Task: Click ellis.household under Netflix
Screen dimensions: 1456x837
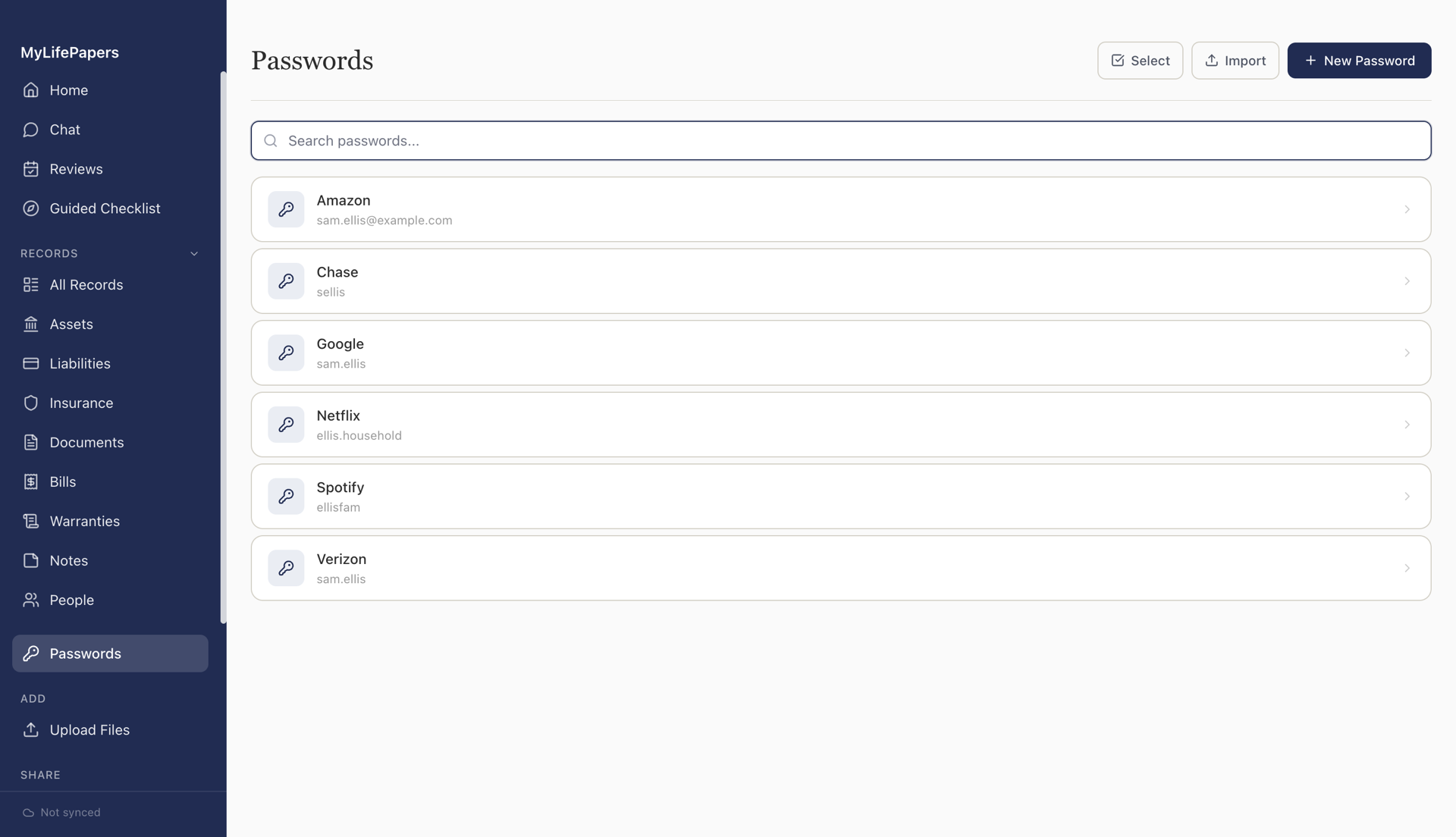Action: (x=359, y=436)
